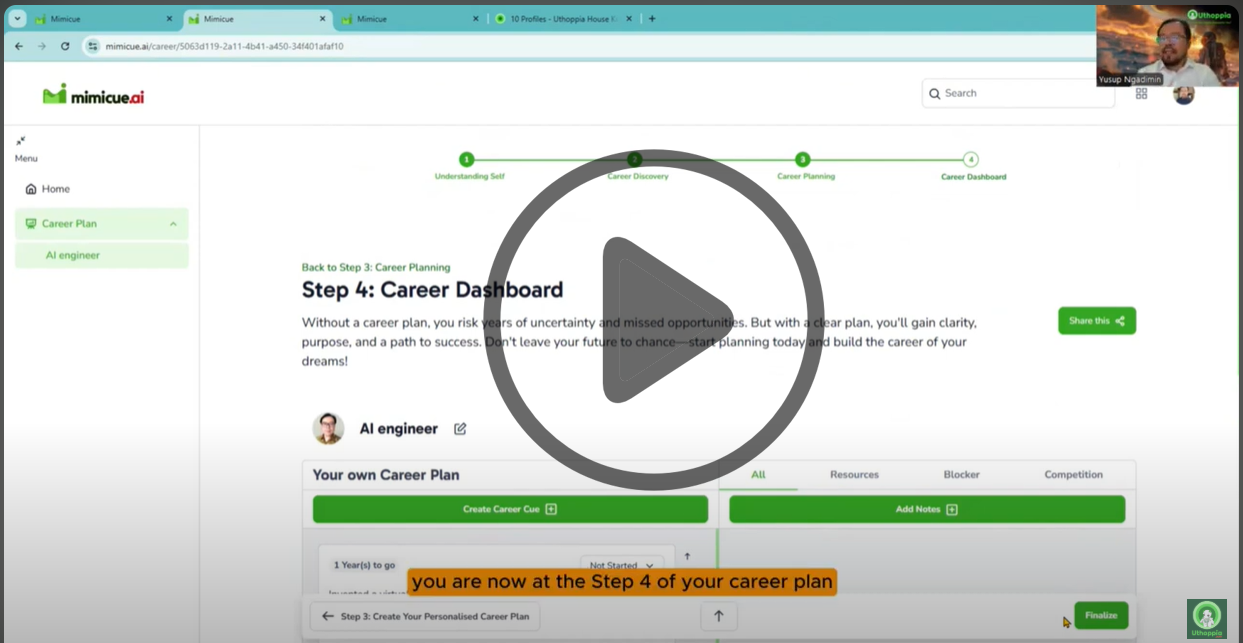
Task: Edit the AI engineer plan name via pencil icon
Action: tap(459, 428)
